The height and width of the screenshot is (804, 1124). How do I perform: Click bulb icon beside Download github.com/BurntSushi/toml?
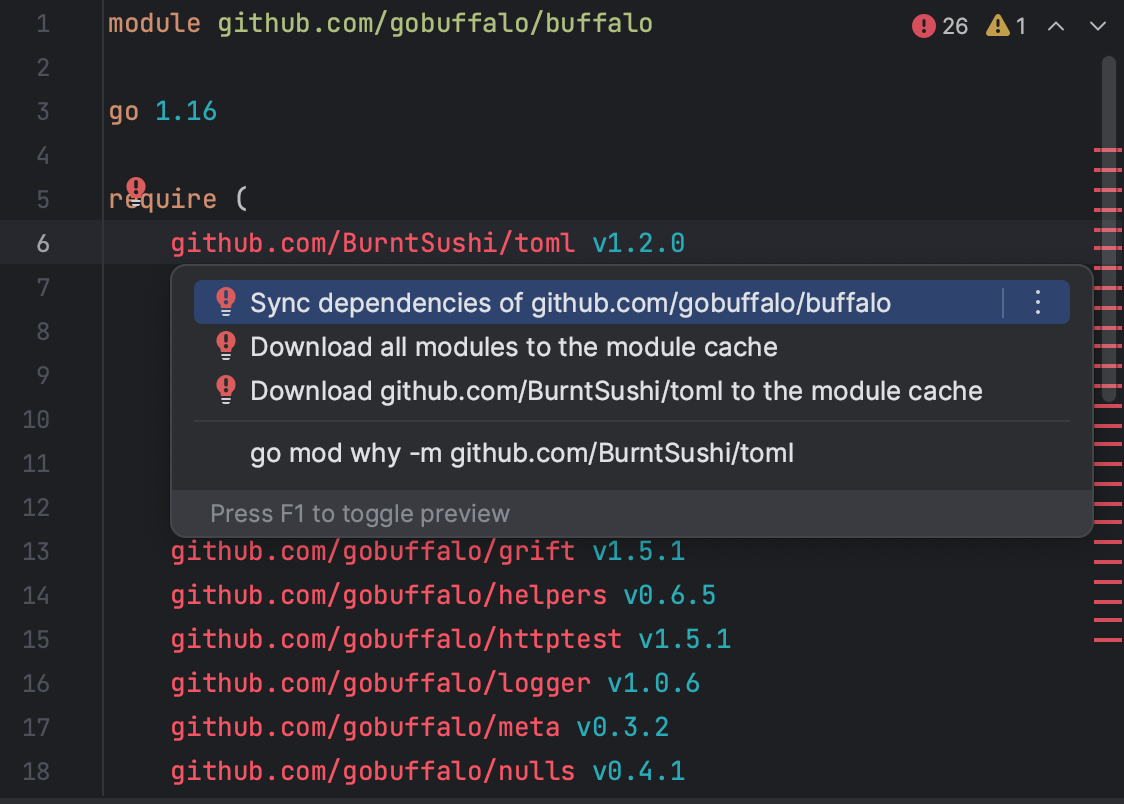pos(226,391)
